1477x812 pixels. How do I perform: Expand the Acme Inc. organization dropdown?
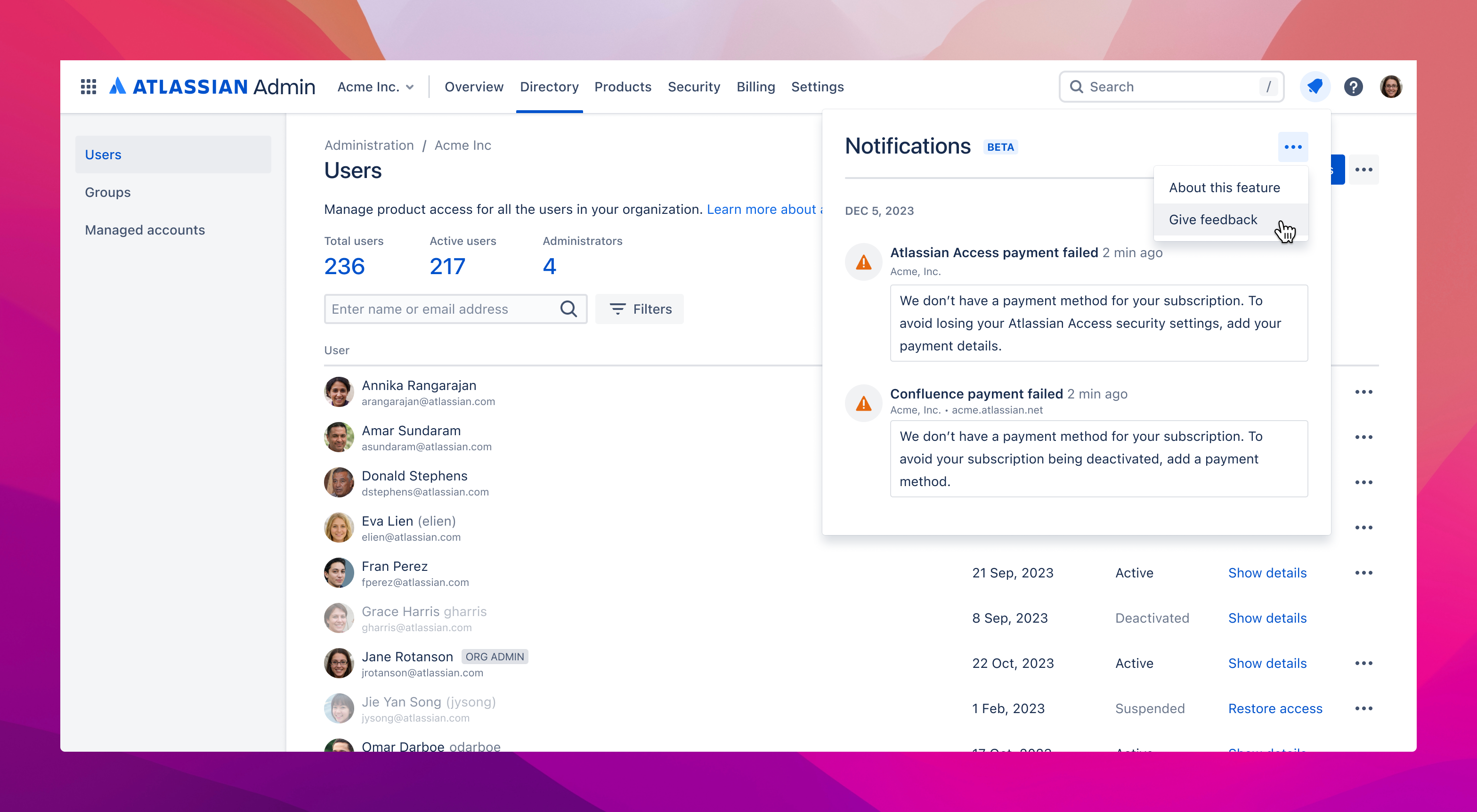tap(375, 87)
